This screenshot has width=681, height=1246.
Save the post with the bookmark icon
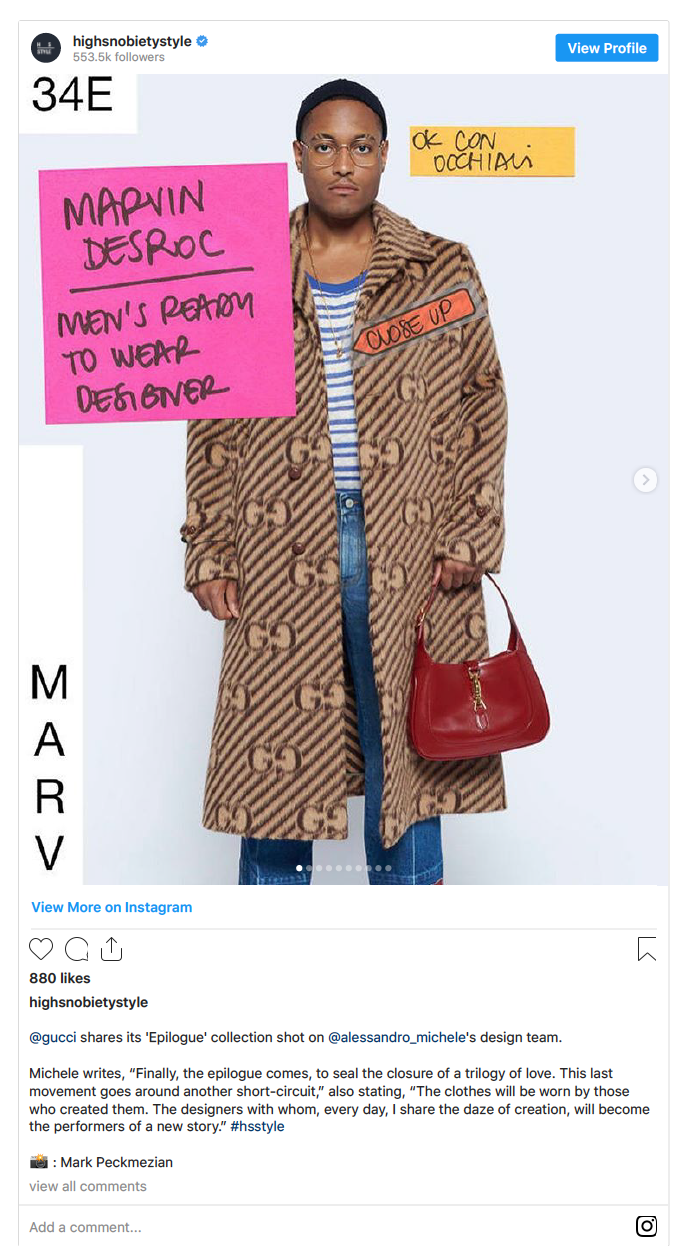click(x=647, y=949)
